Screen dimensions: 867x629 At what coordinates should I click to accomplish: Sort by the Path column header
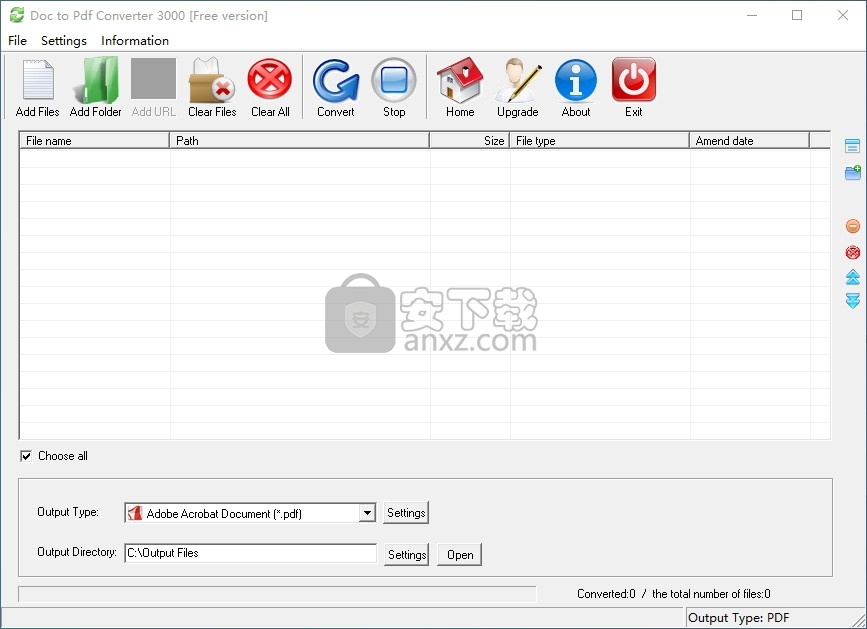tap(299, 140)
